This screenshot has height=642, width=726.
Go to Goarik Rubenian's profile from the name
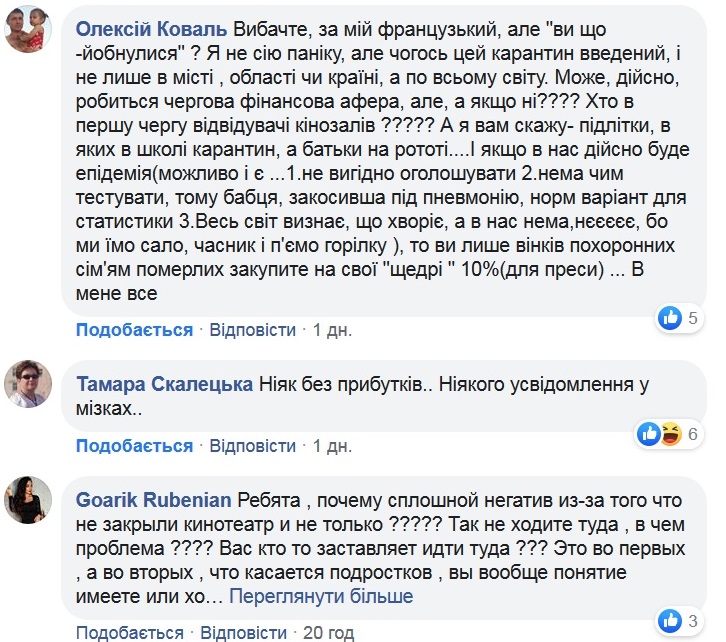pyautogui.click(x=154, y=500)
